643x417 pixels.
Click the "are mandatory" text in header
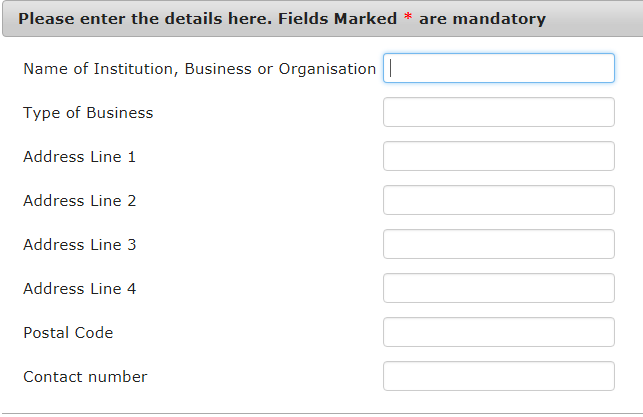482,19
